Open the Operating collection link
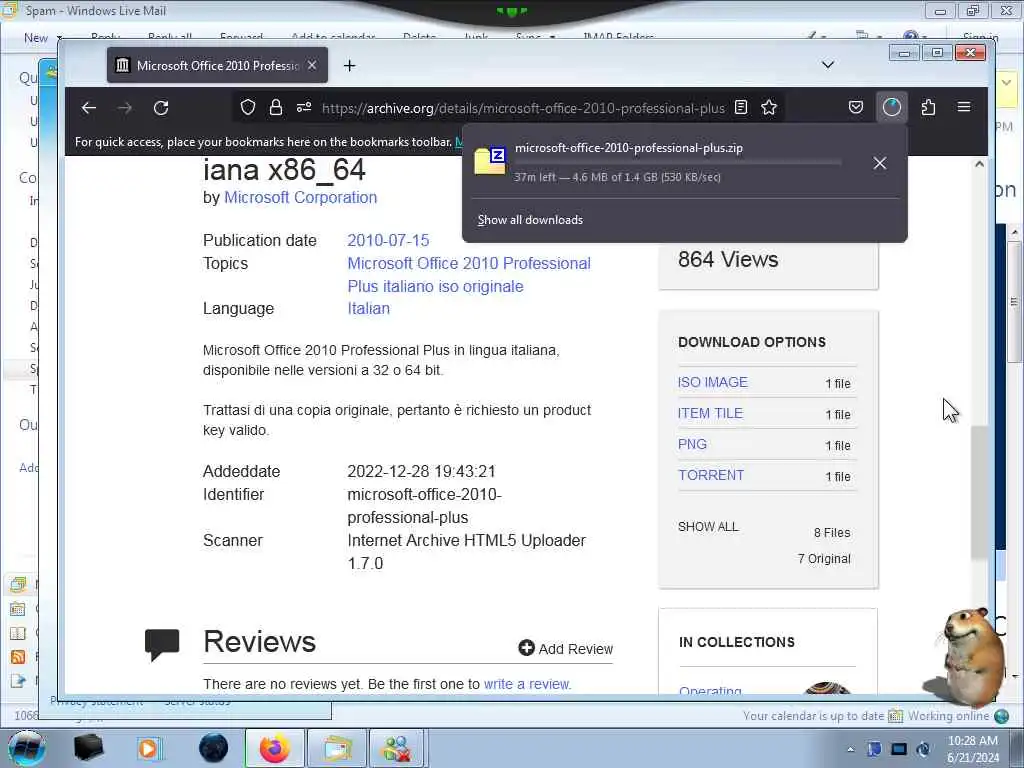This screenshot has width=1024, height=768. 710,690
